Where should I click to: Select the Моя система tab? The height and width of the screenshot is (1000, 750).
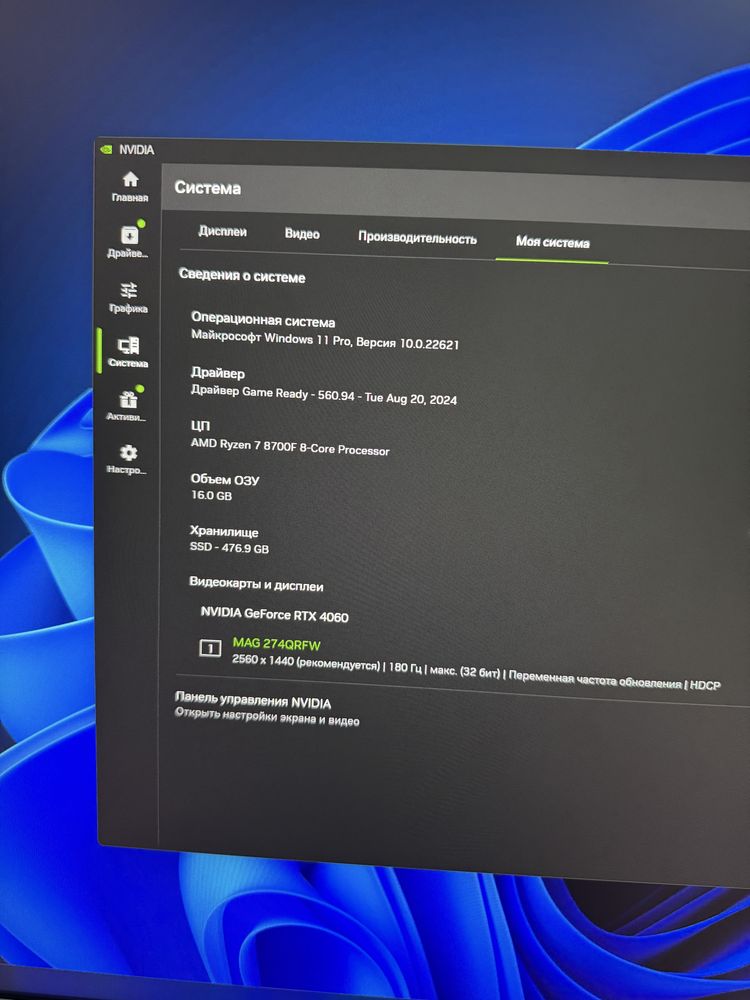pos(552,242)
